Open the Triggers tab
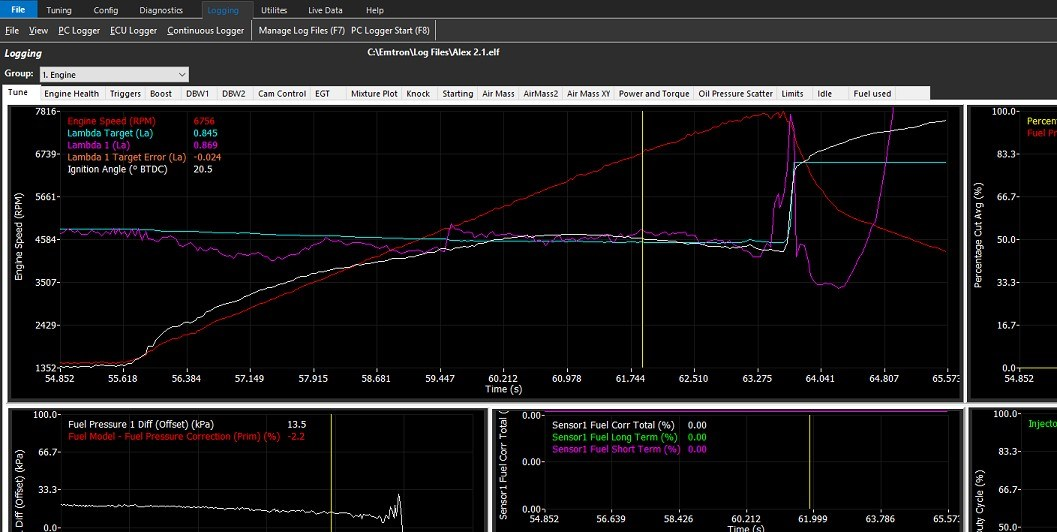 click(x=125, y=94)
